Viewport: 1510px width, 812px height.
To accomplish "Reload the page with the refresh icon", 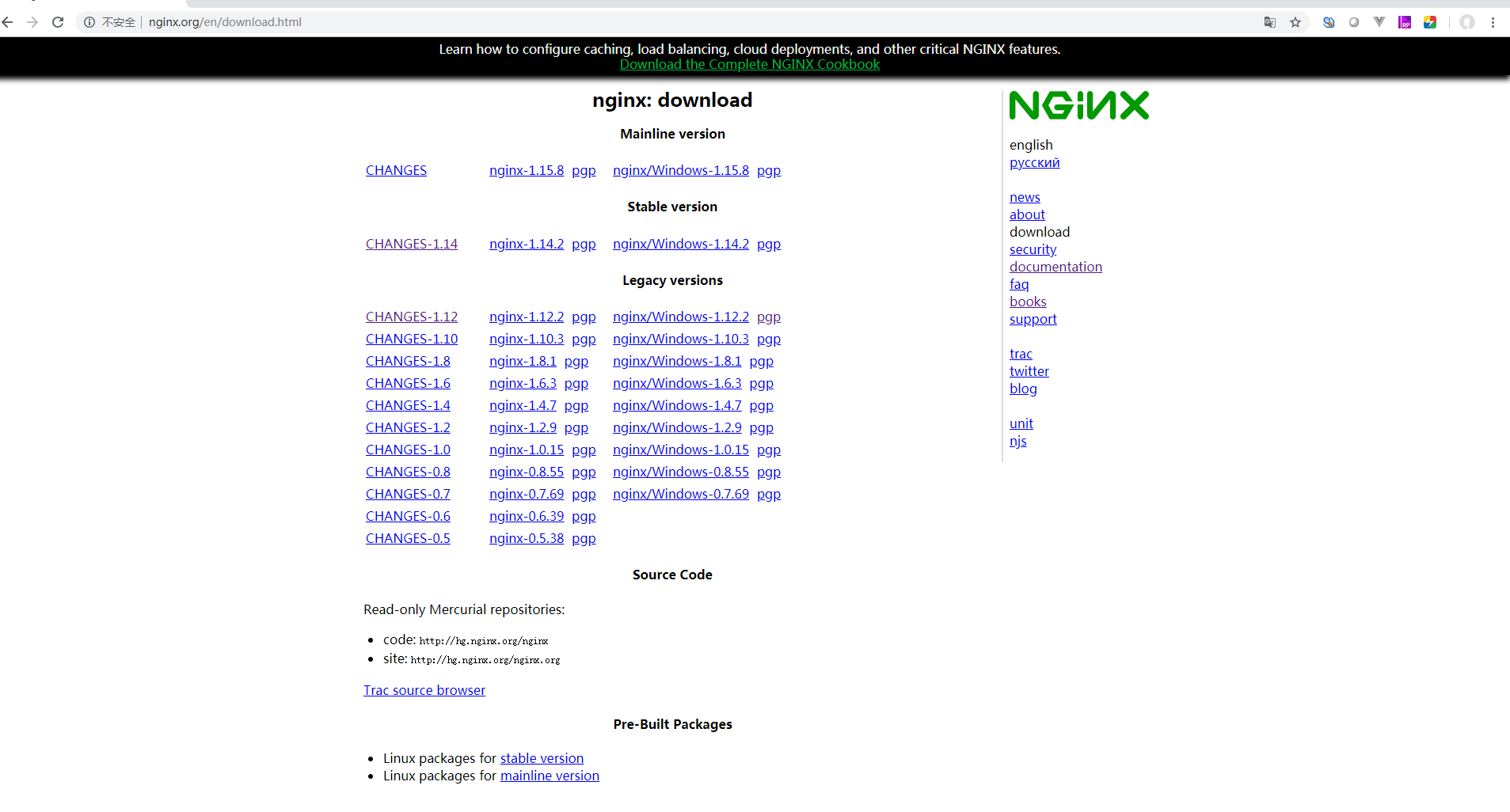I will coord(58,22).
